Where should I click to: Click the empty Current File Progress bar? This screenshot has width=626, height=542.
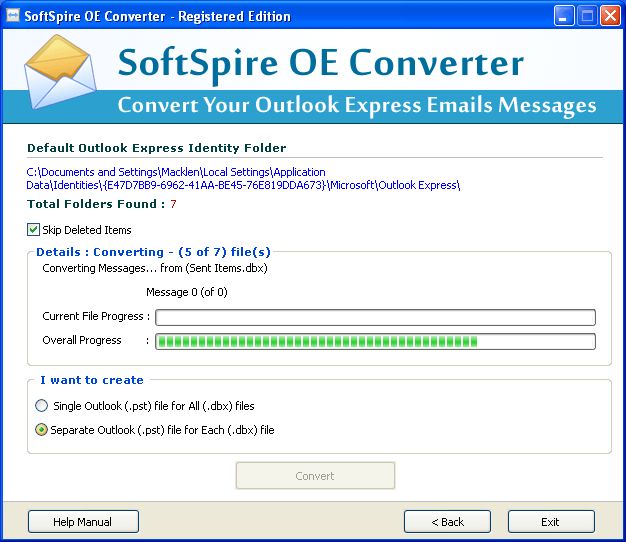pyautogui.click(x=375, y=317)
